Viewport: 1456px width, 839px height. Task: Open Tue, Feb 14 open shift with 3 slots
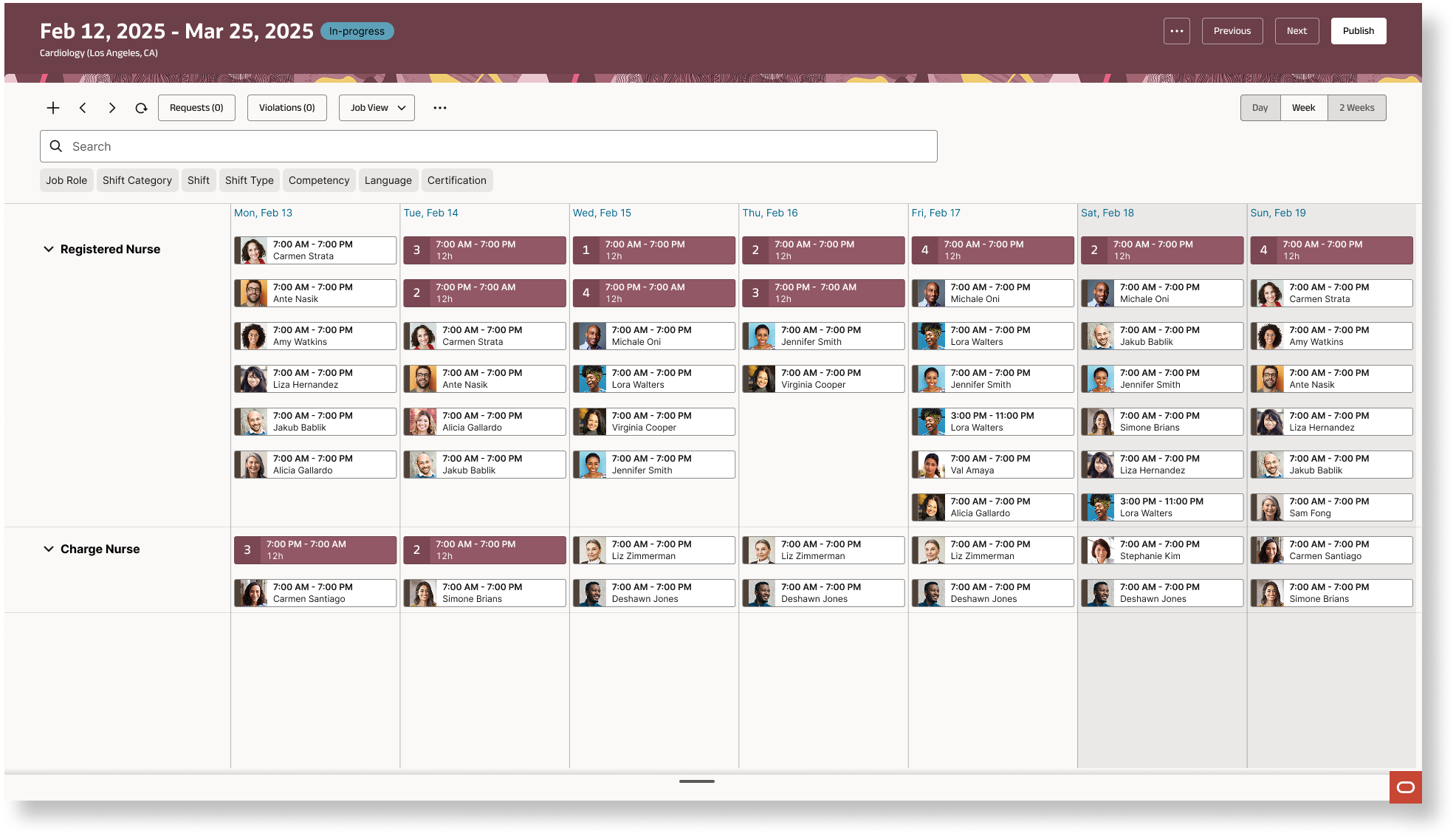(484, 250)
